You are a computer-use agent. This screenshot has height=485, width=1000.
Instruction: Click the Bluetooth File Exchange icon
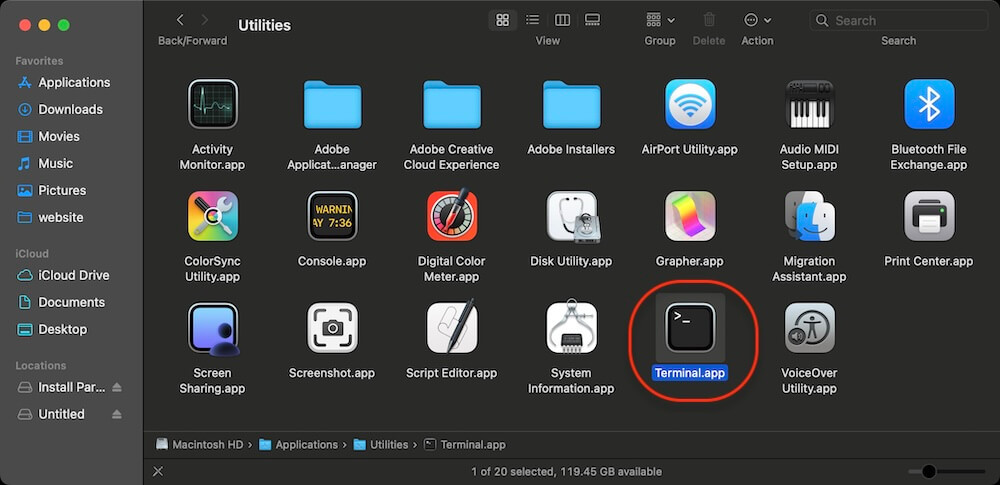click(x=929, y=105)
